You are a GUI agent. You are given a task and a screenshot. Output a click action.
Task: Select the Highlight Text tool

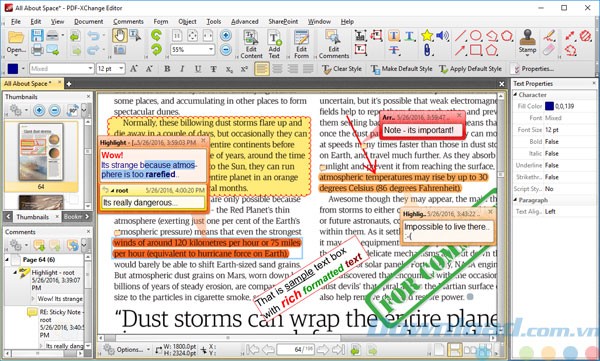(394, 36)
